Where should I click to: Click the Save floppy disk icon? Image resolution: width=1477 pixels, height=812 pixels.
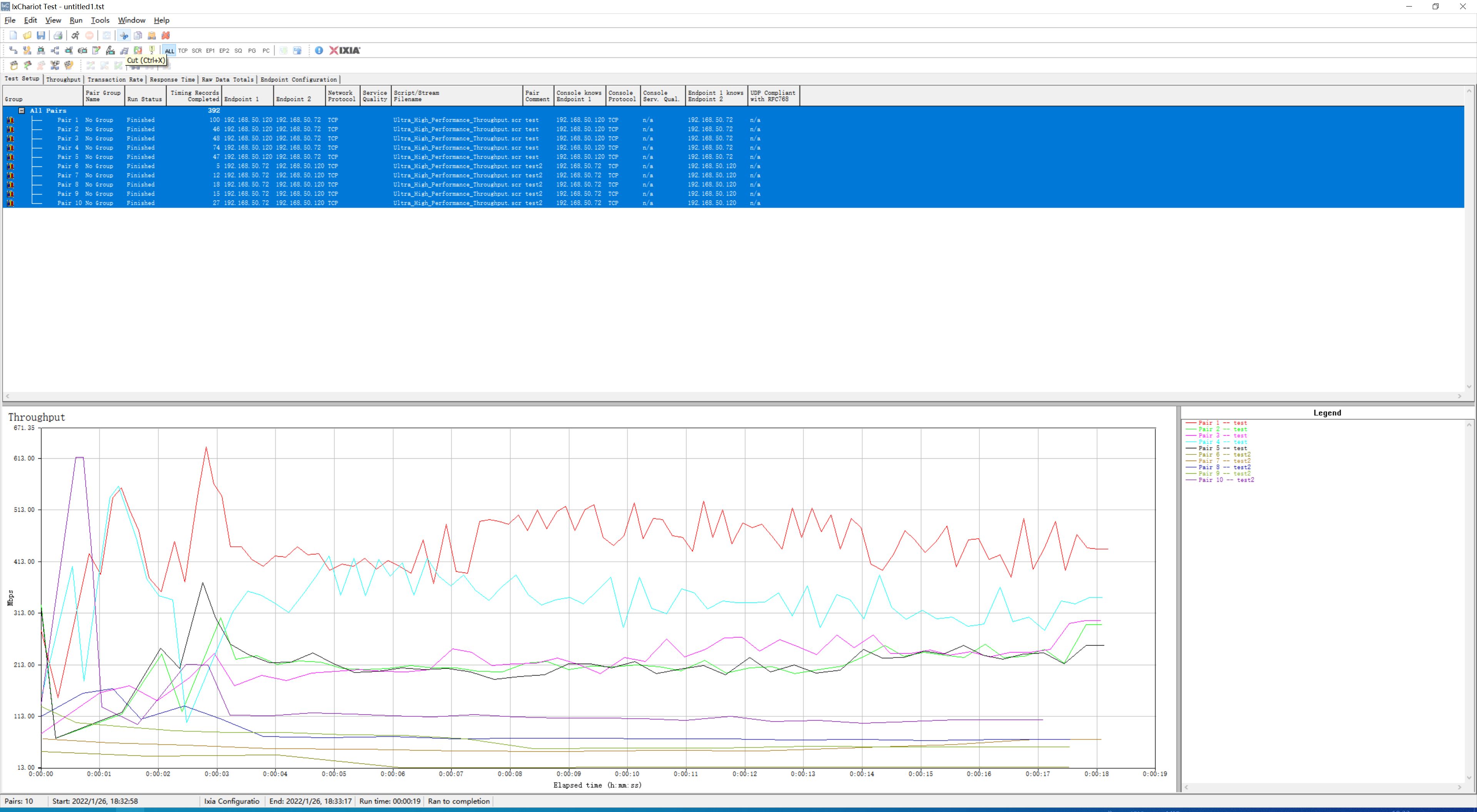[x=41, y=35]
